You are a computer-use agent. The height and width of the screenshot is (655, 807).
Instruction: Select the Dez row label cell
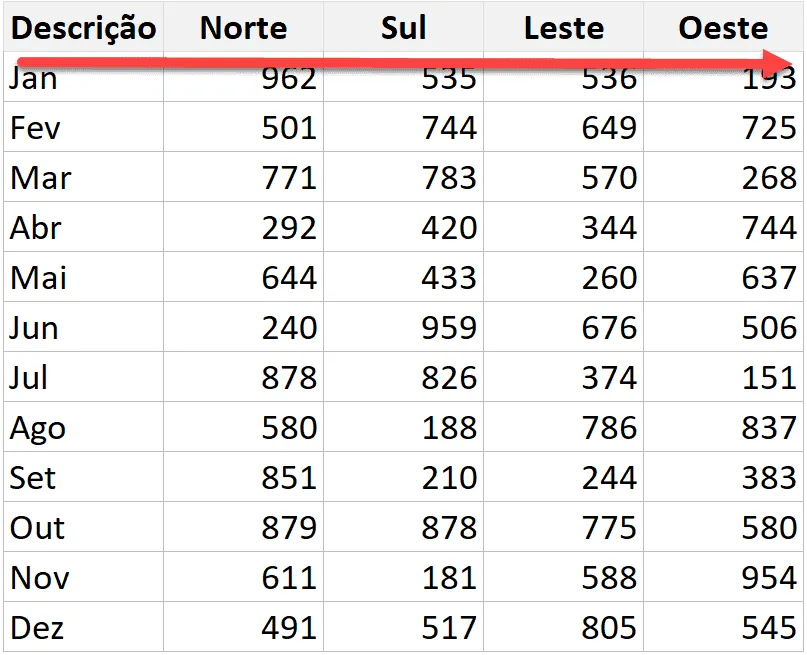83,627
